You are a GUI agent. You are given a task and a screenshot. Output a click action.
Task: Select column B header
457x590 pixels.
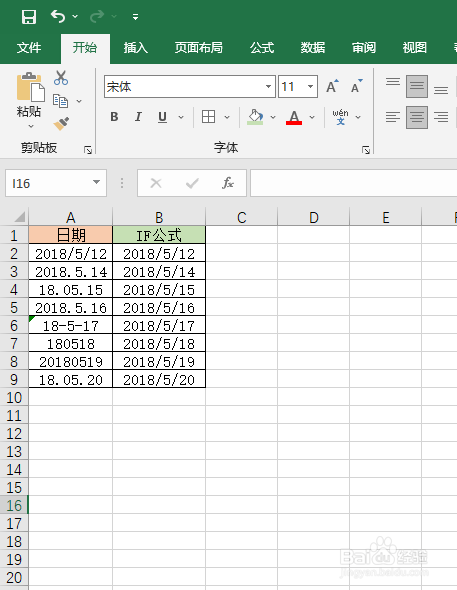(159, 217)
